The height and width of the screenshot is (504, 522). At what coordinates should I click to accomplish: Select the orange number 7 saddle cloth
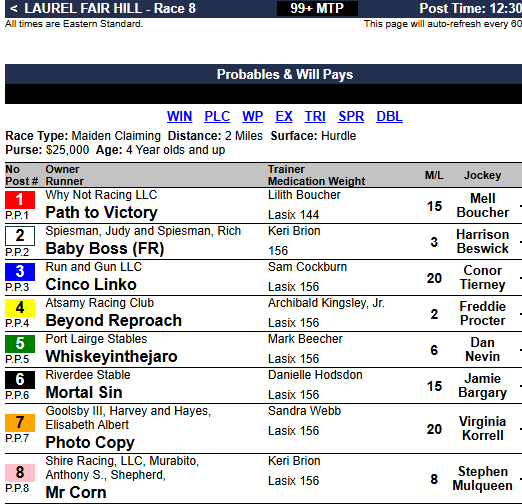pyautogui.click(x=20, y=423)
